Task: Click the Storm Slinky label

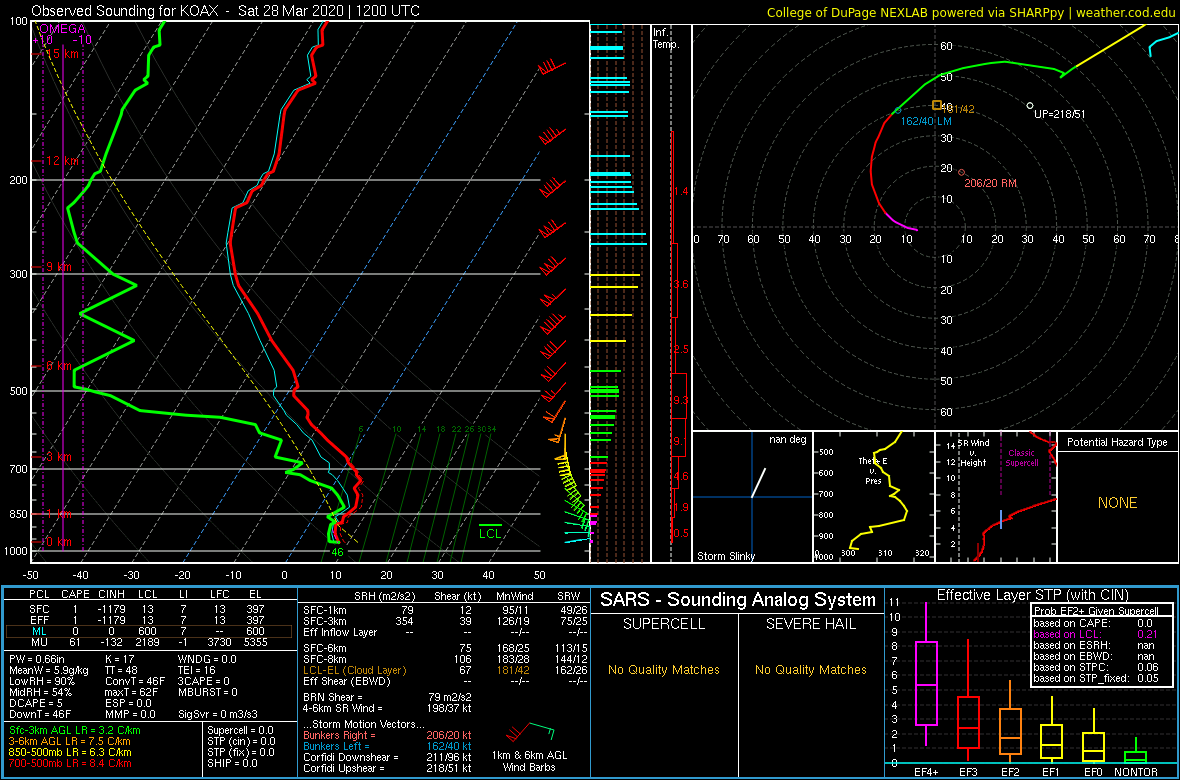Action: [x=725, y=556]
